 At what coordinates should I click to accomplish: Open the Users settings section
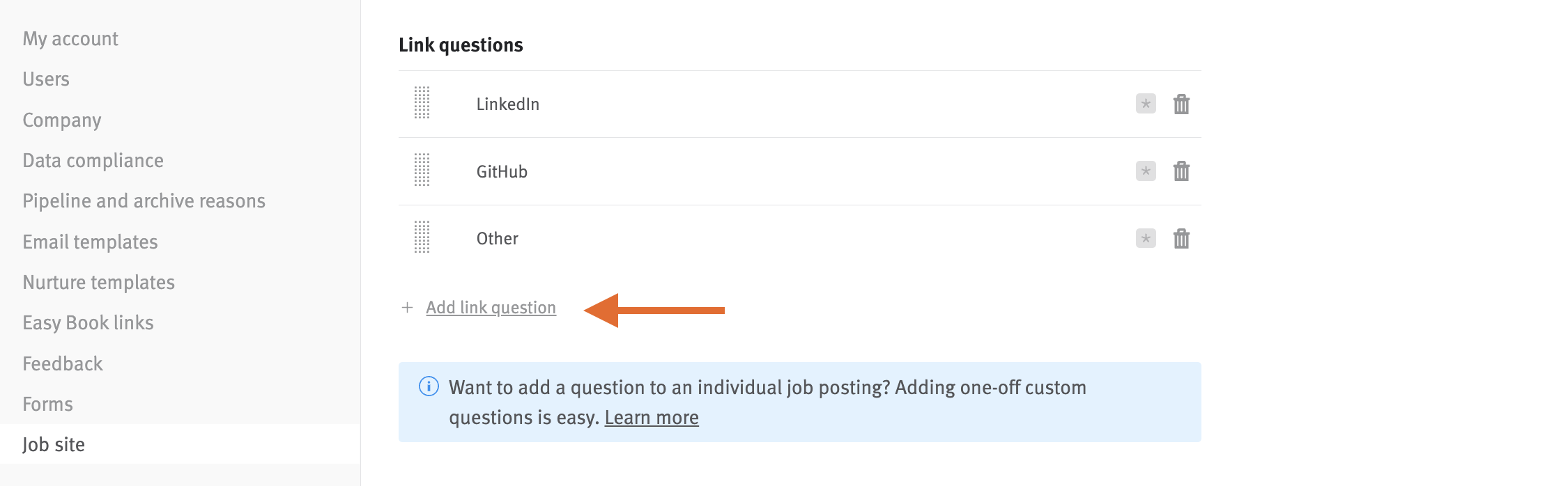[x=45, y=79]
